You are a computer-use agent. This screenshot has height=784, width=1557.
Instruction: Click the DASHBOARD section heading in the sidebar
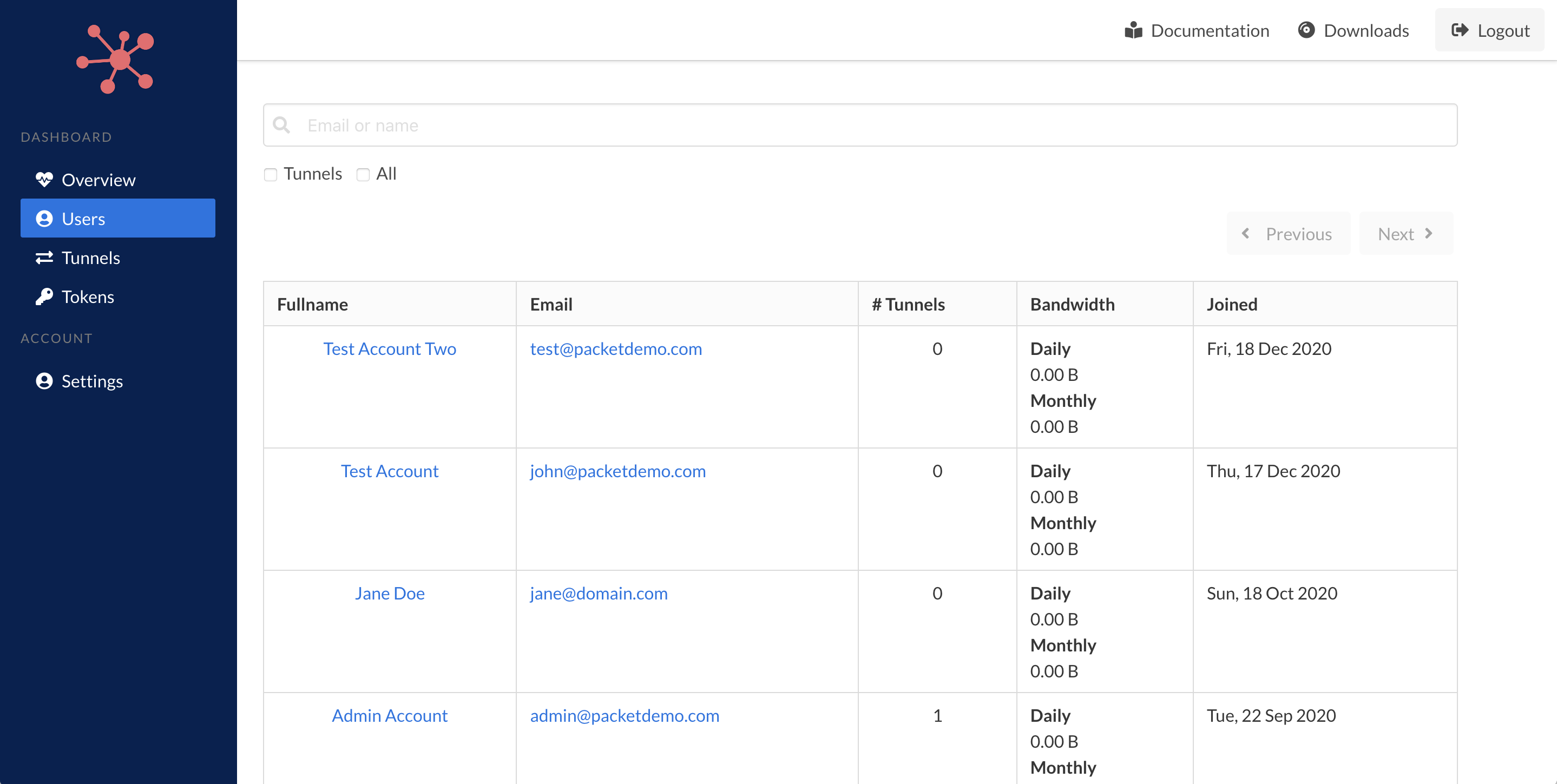coord(67,137)
